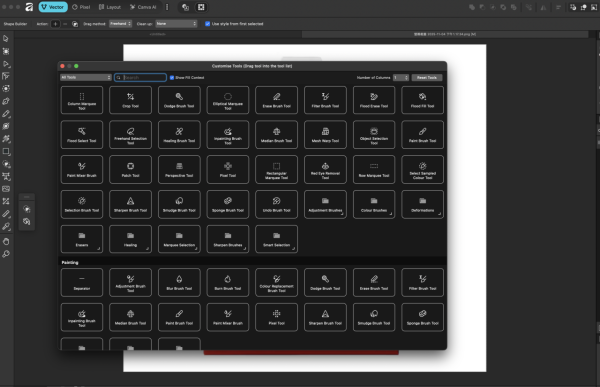
Task: Click the Reset Tools button
Action: (x=427, y=77)
